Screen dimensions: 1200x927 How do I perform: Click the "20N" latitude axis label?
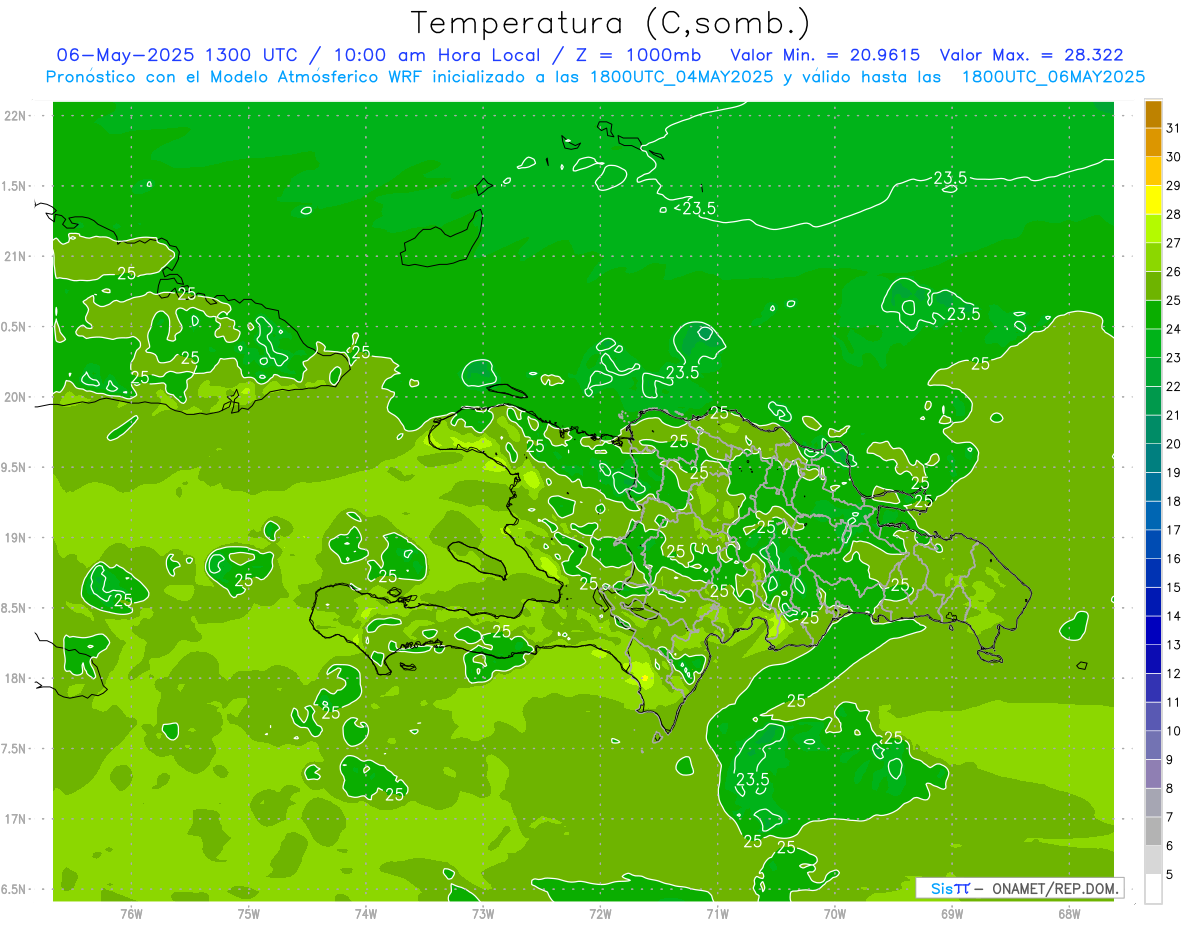click(x=16, y=397)
